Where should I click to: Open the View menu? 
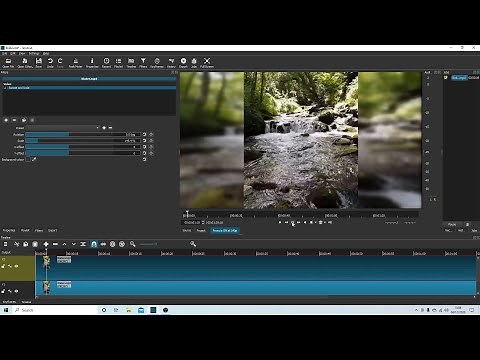[x=22, y=53]
